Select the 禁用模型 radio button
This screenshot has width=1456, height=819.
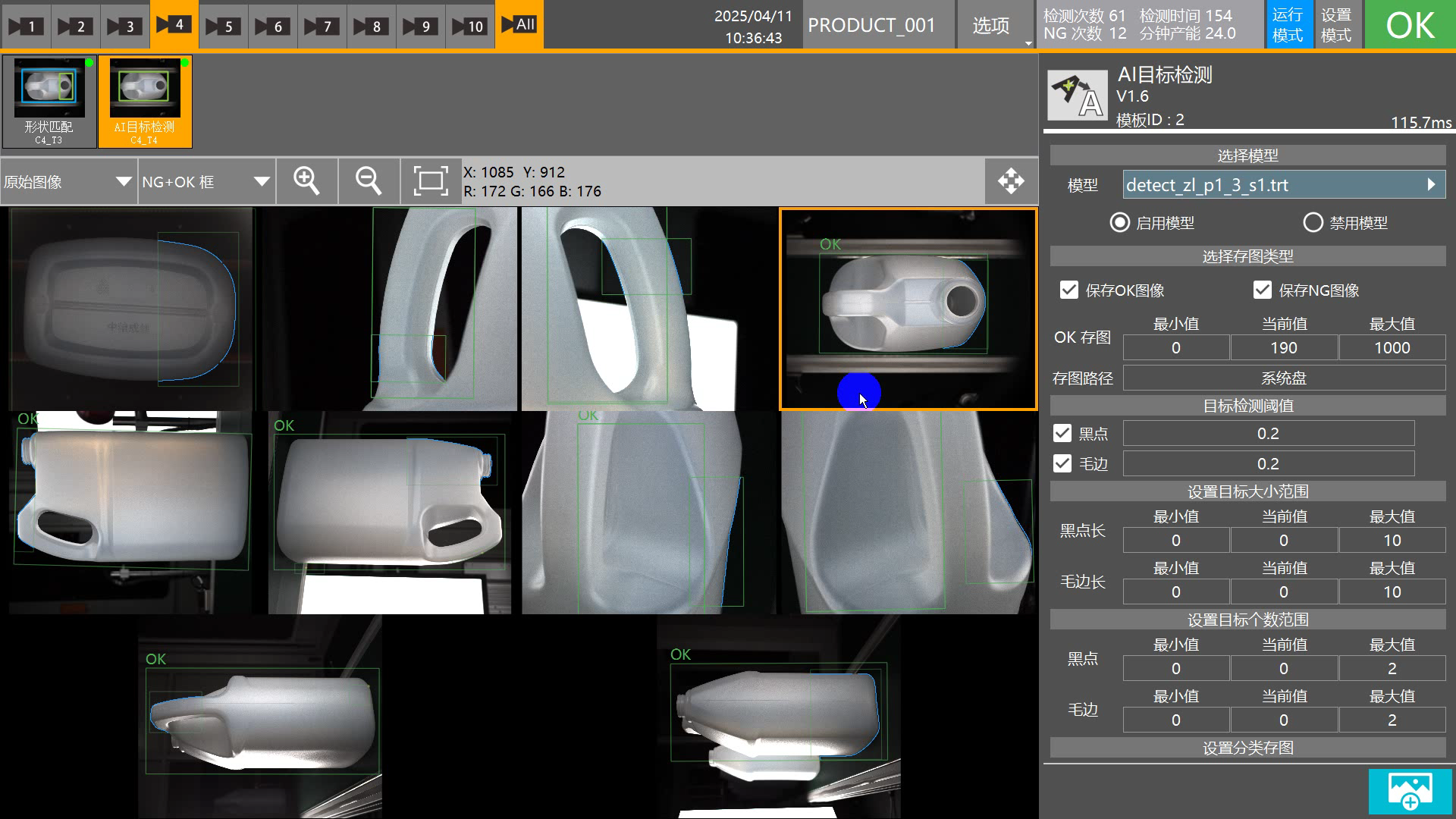pos(1313,223)
